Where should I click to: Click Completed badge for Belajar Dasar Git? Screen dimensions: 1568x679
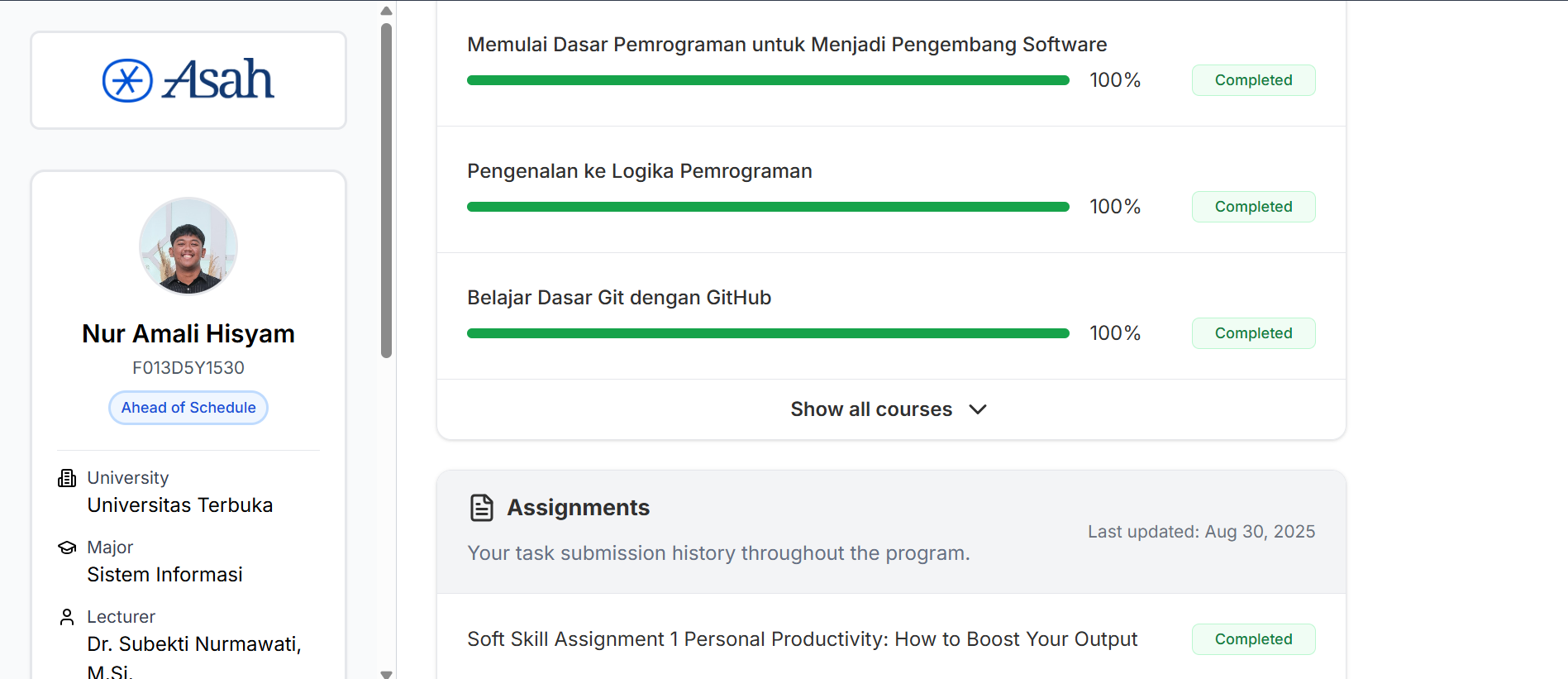click(x=1253, y=333)
